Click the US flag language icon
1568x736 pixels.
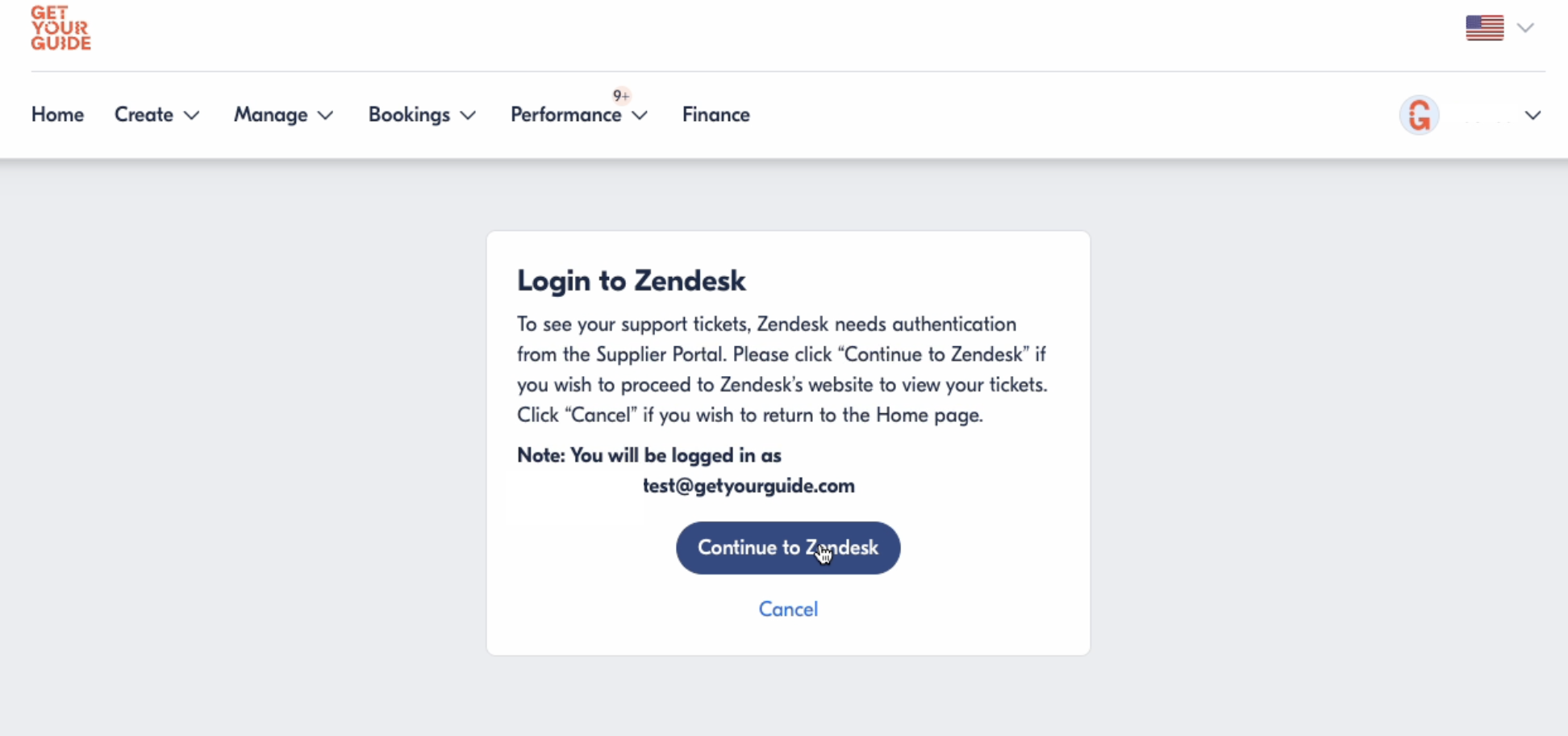coord(1484,28)
